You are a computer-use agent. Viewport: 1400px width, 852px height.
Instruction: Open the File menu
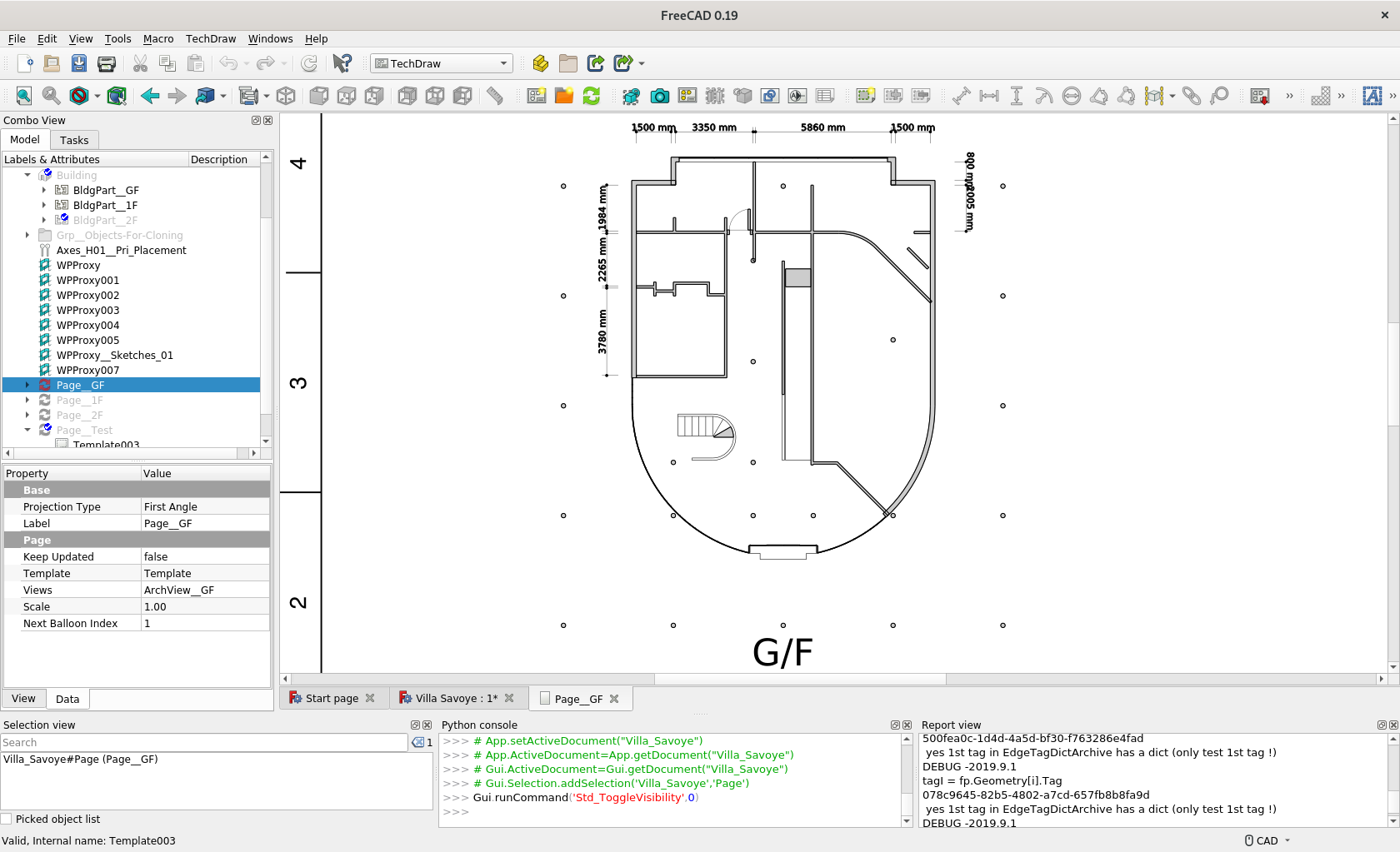click(x=17, y=38)
